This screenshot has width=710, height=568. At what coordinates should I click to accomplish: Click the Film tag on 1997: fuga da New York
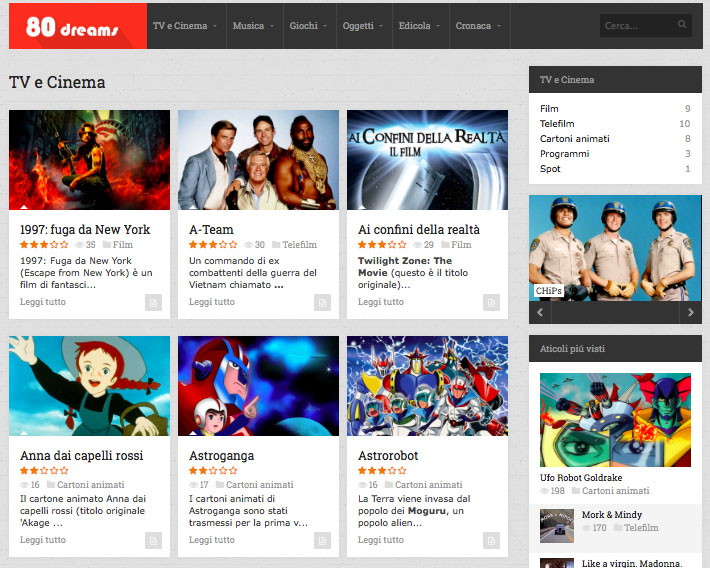click(123, 245)
